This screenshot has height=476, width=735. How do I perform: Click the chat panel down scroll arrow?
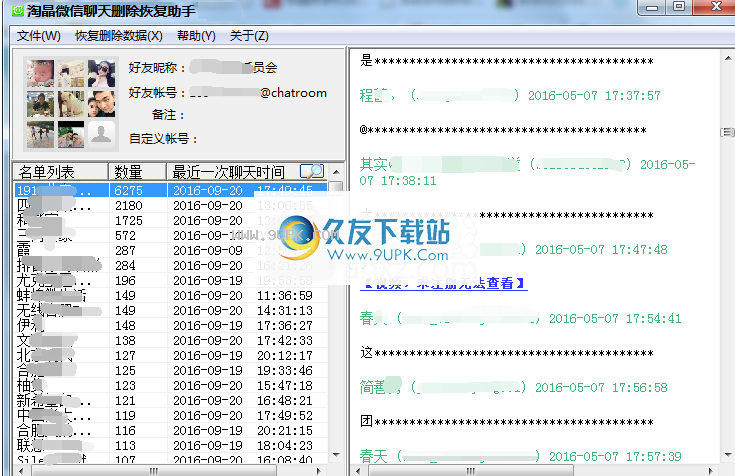tap(728, 454)
